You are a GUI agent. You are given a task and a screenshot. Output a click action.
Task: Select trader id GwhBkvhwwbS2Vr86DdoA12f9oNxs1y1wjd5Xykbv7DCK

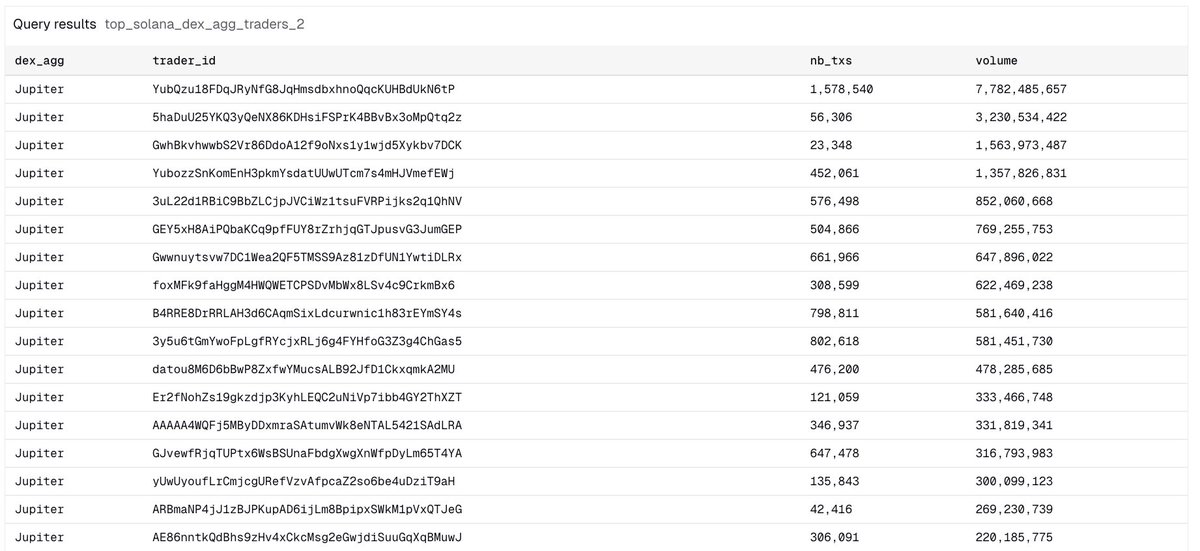[307, 145]
